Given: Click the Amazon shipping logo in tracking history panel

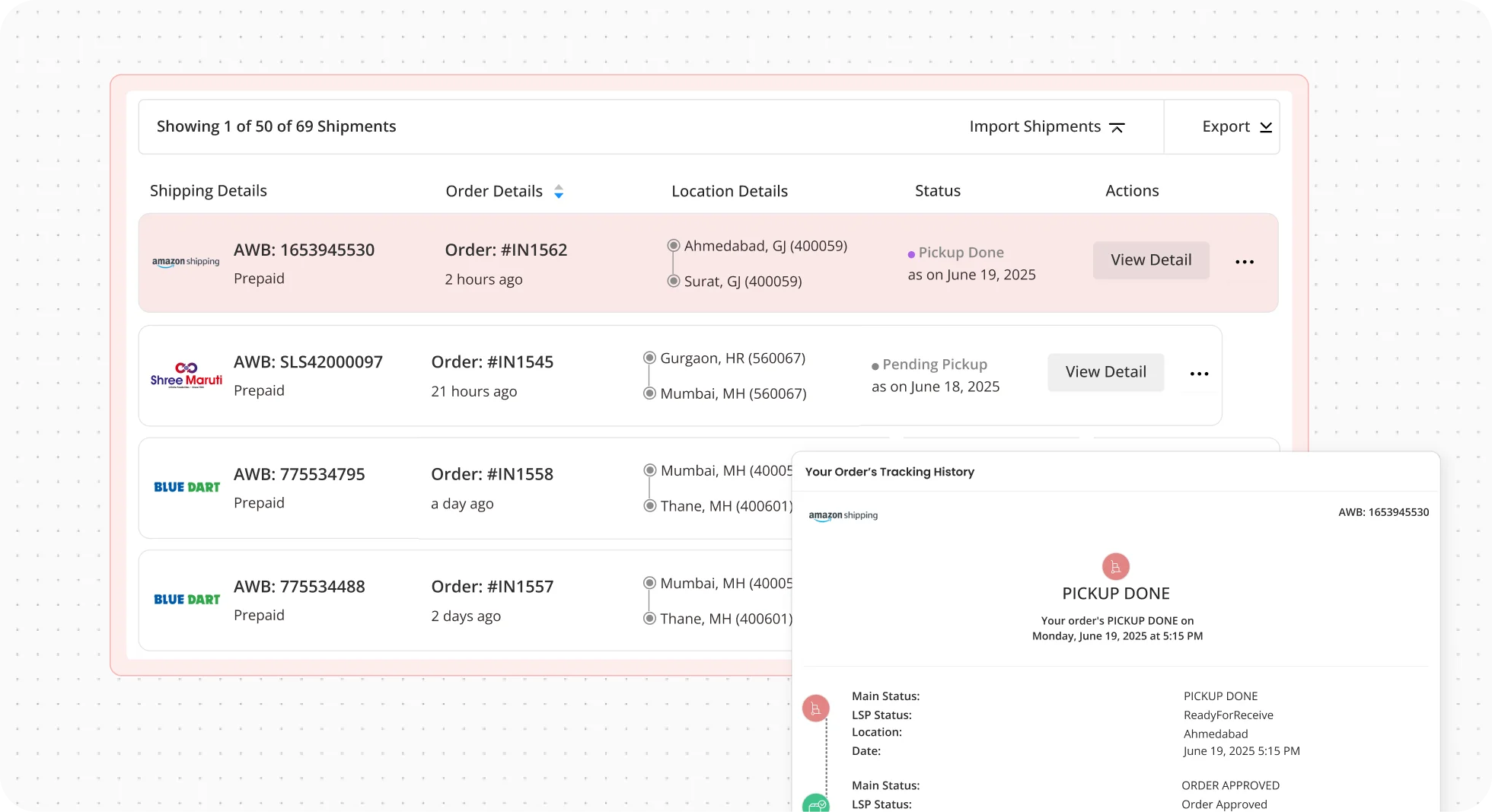Looking at the screenshot, I should point(843,514).
